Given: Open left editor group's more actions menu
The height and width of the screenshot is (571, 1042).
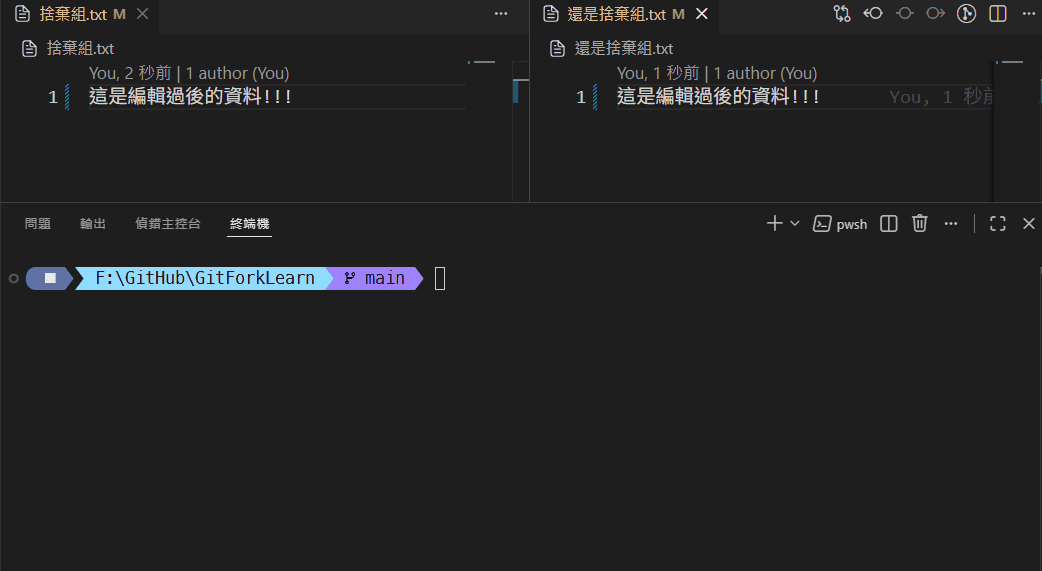Looking at the screenshot, I should 501,14.
